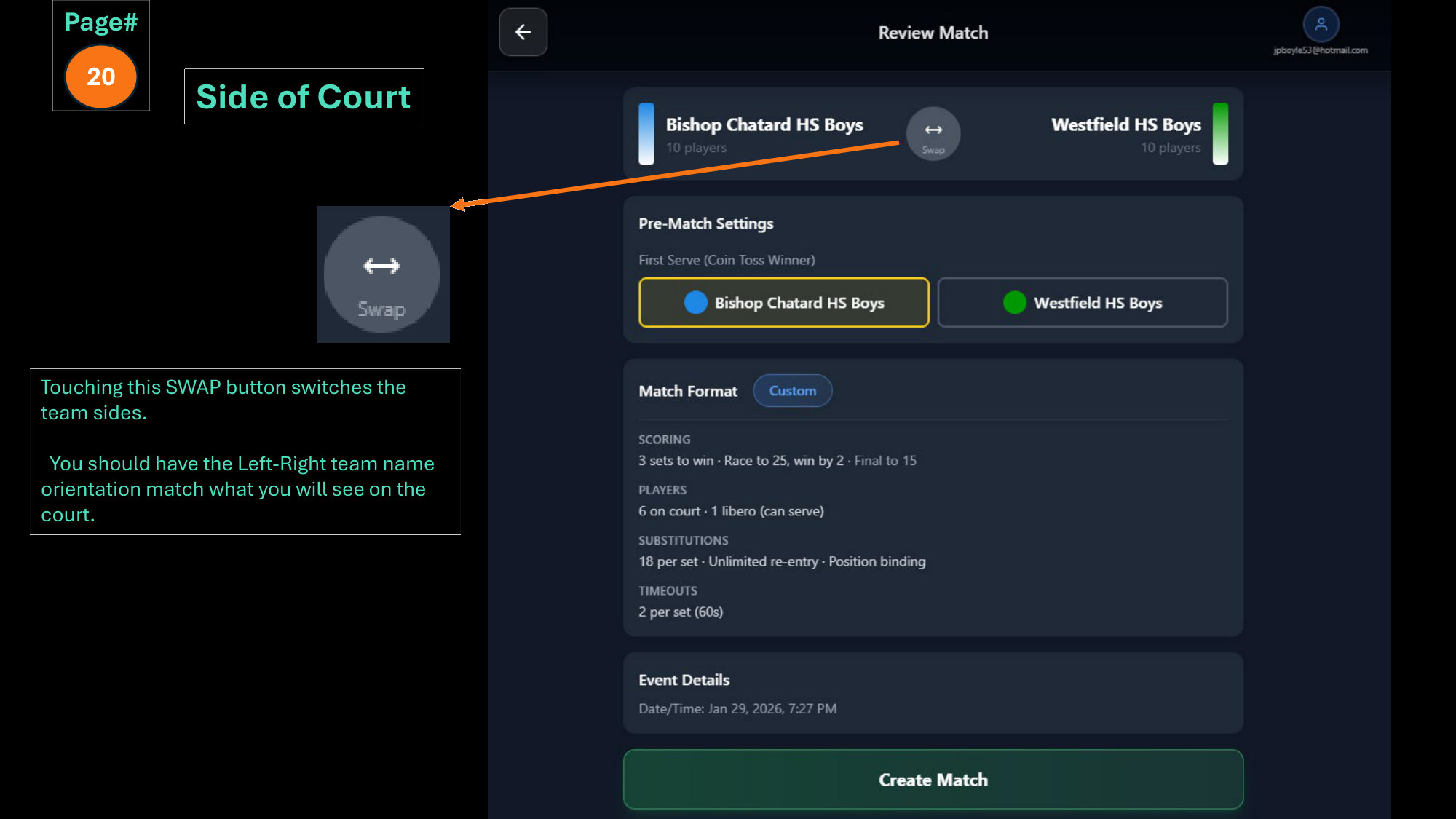This screenshot has width=1456, height=819.
Task: Click the Review Match page title
Action: 933,33
